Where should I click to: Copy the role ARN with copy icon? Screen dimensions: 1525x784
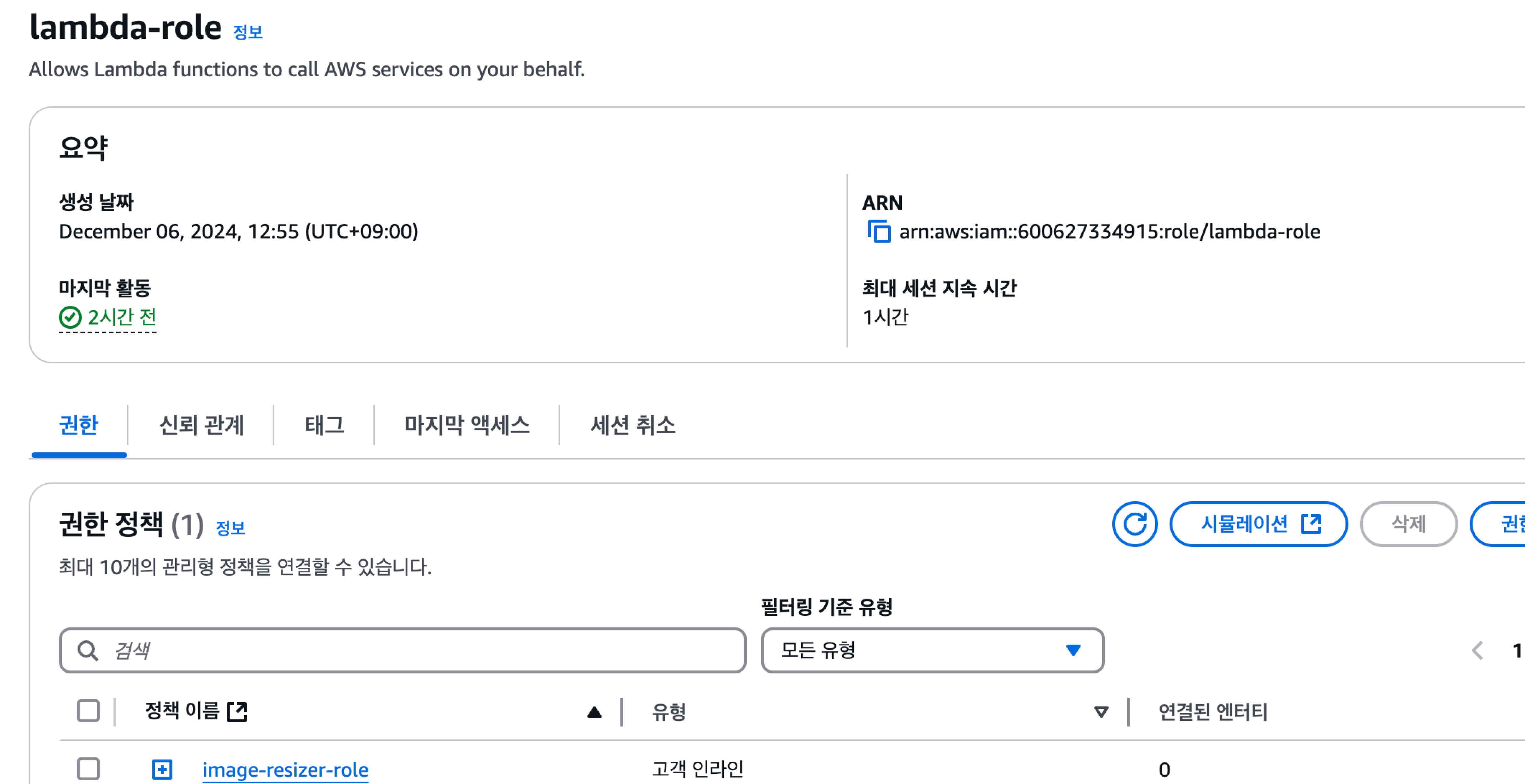point(879,231)
